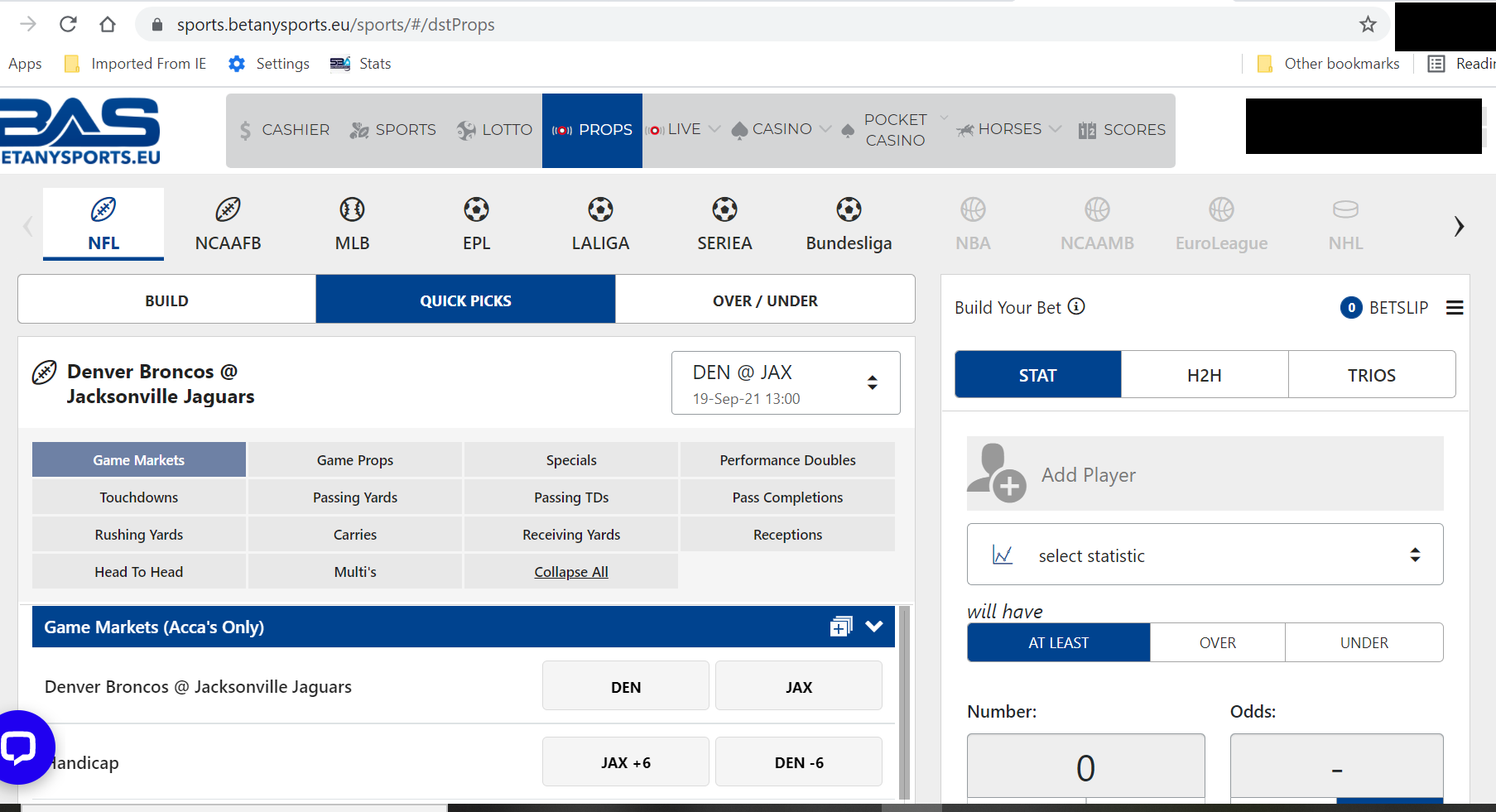
Task: Expand the HORSES menu arrow
Action: (x=1055, y=129)
